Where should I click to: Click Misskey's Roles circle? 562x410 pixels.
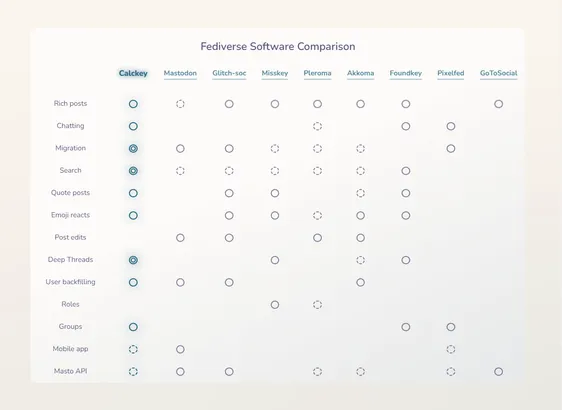tap(275, 305)
